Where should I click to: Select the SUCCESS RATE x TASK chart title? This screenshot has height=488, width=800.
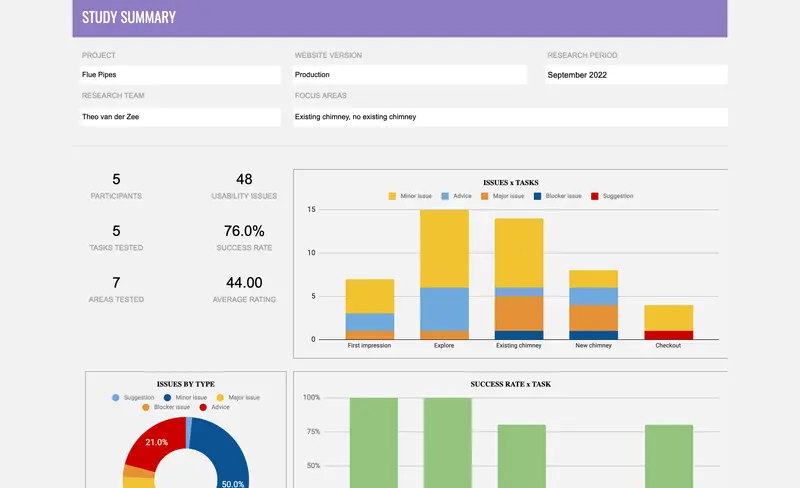point(511,384)
